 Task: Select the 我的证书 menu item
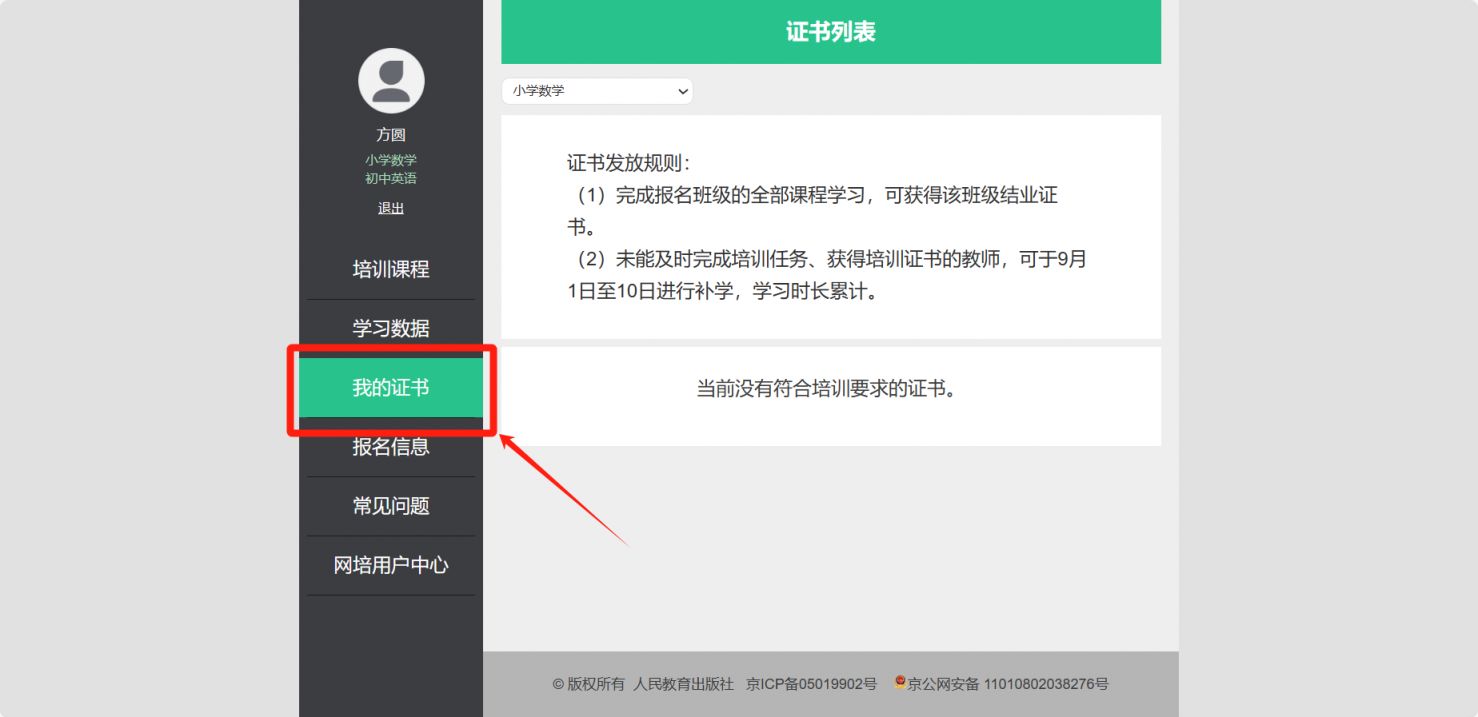click(x=391, y=388)
